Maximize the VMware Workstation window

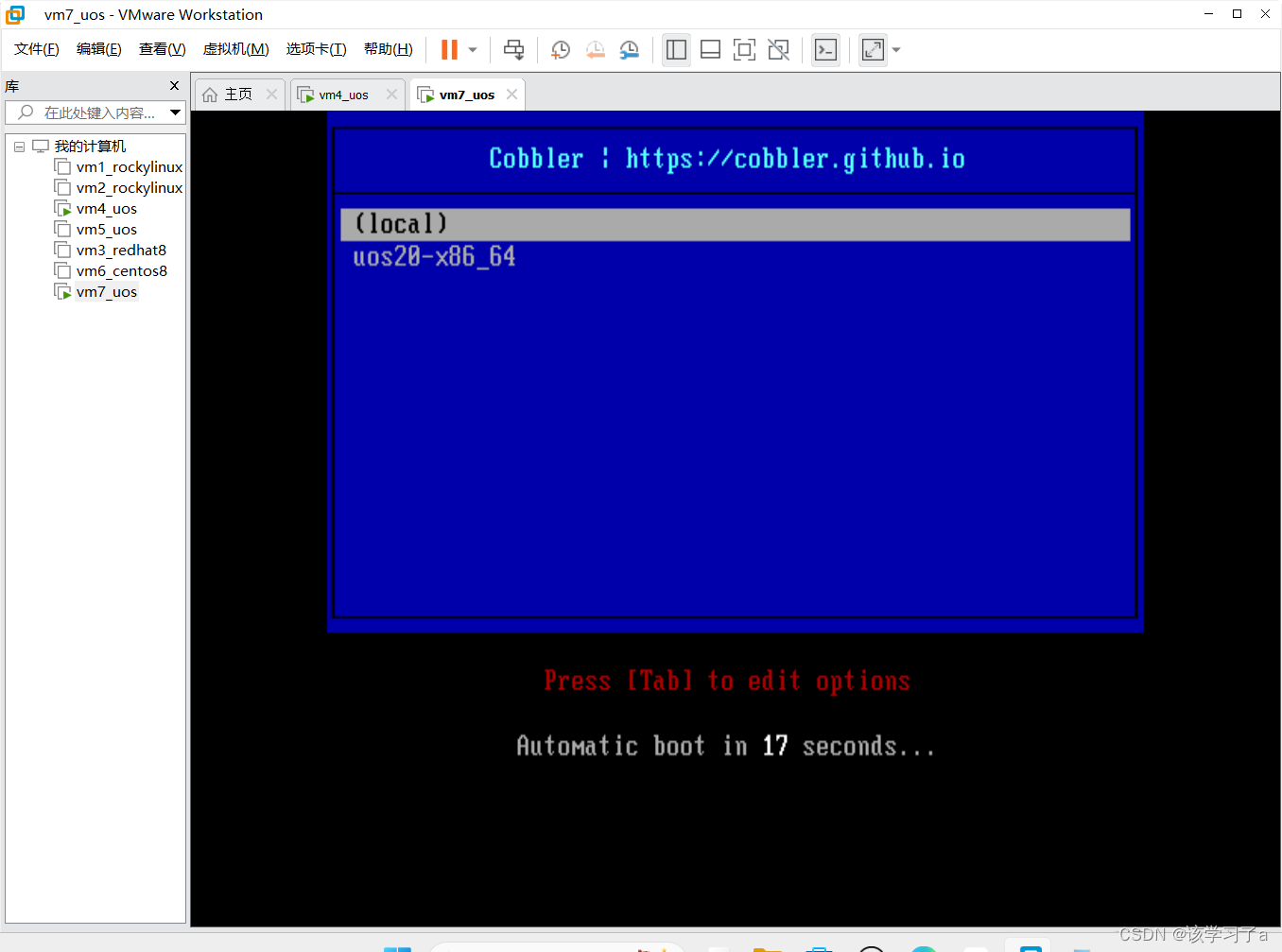click(1237, 14)
